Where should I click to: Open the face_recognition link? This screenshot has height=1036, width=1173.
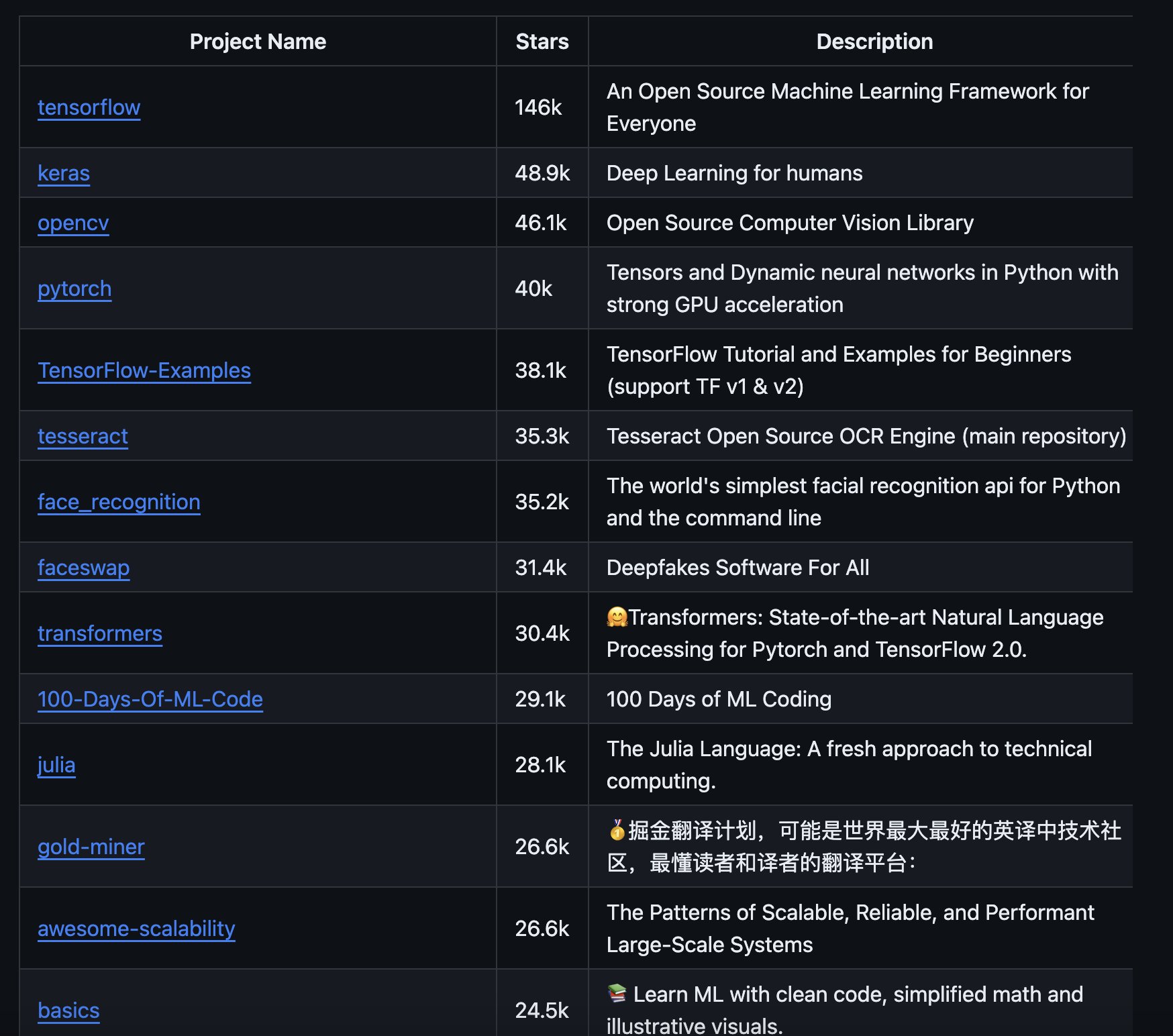pos(119,502)
